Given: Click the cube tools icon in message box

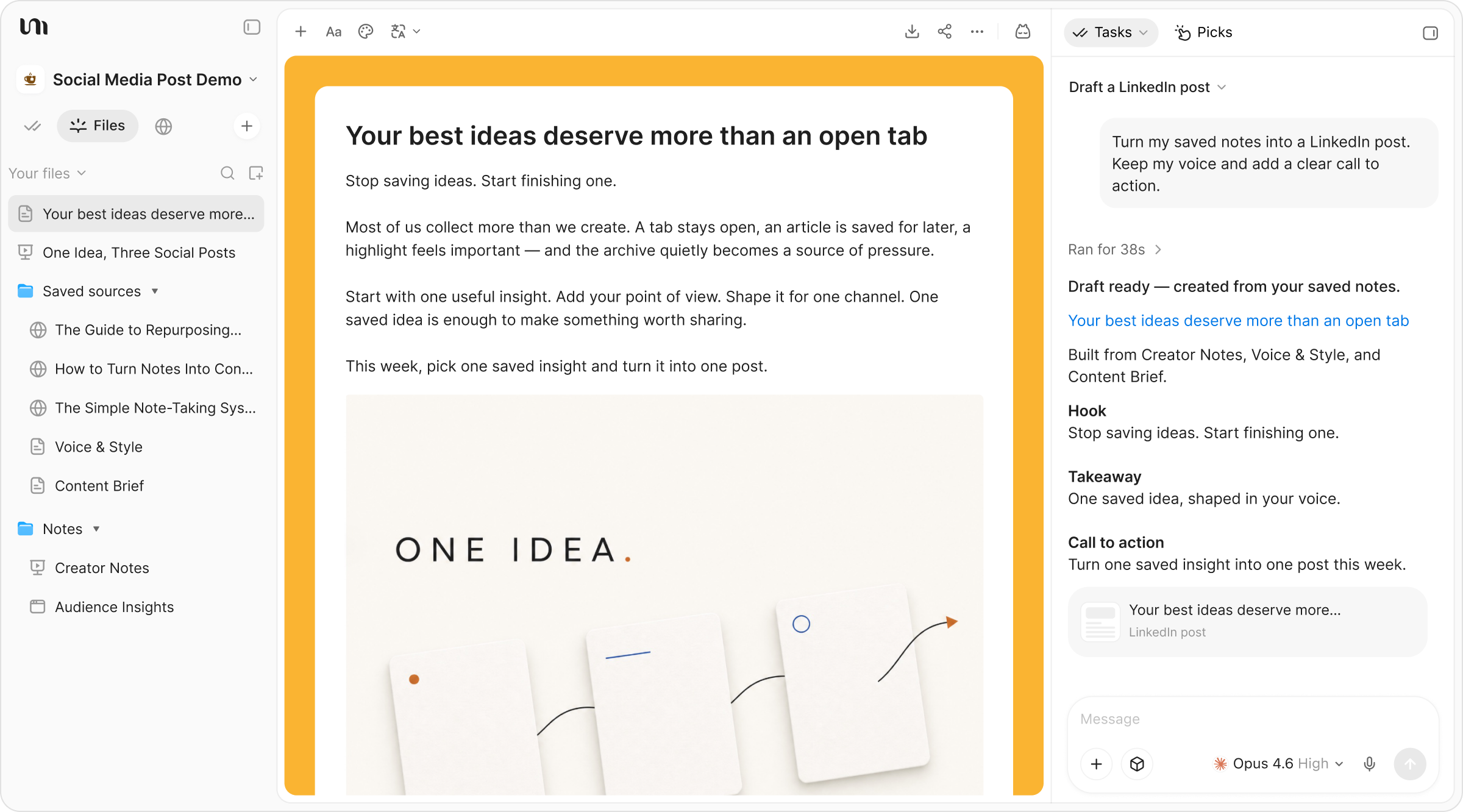Looking at the screenshot, I should click(1137, 764).
